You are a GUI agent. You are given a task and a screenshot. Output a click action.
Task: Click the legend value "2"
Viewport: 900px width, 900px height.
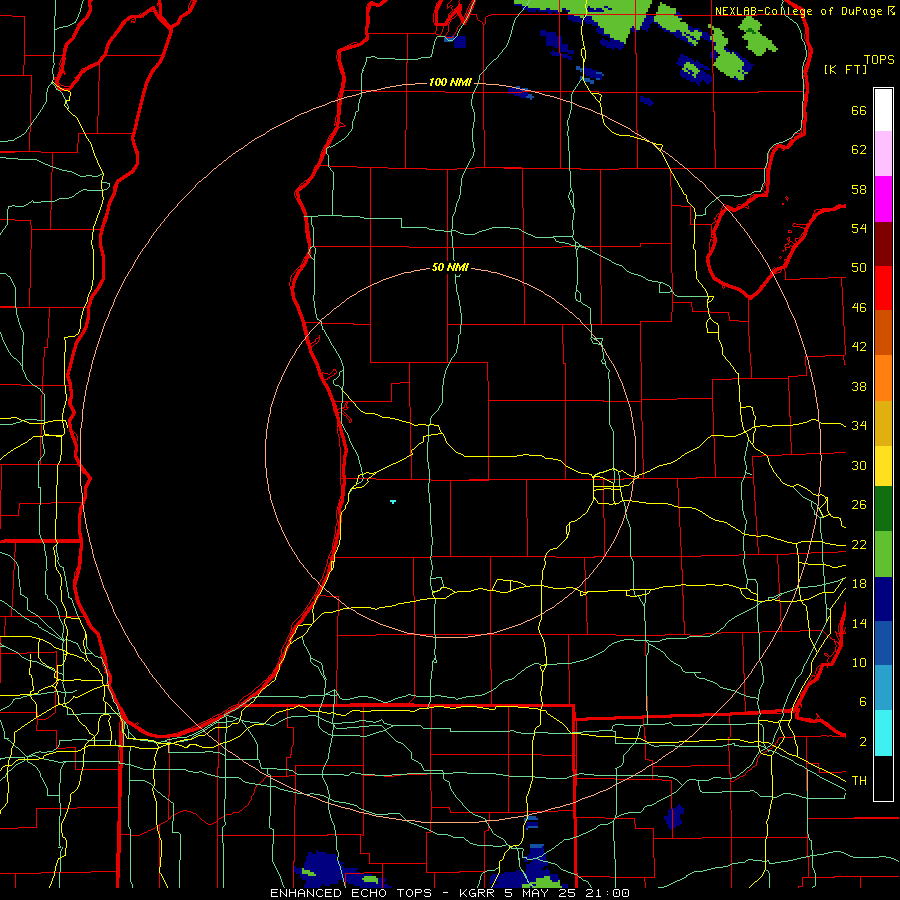(862, 742)
